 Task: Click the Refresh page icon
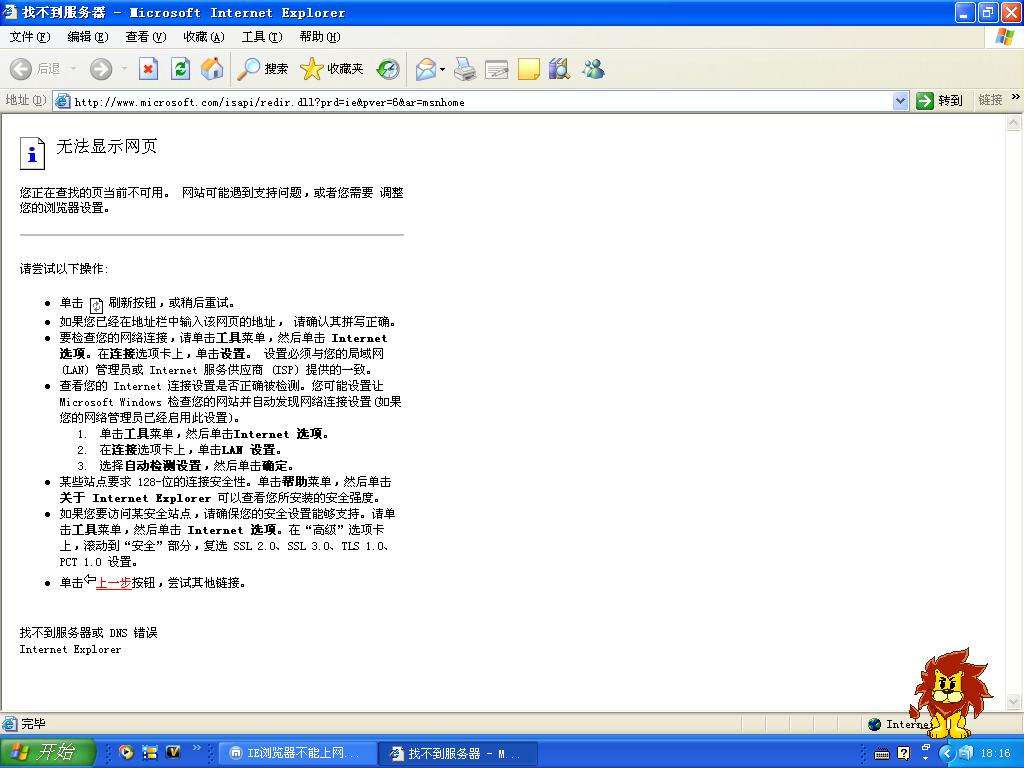tap(180, 69)
